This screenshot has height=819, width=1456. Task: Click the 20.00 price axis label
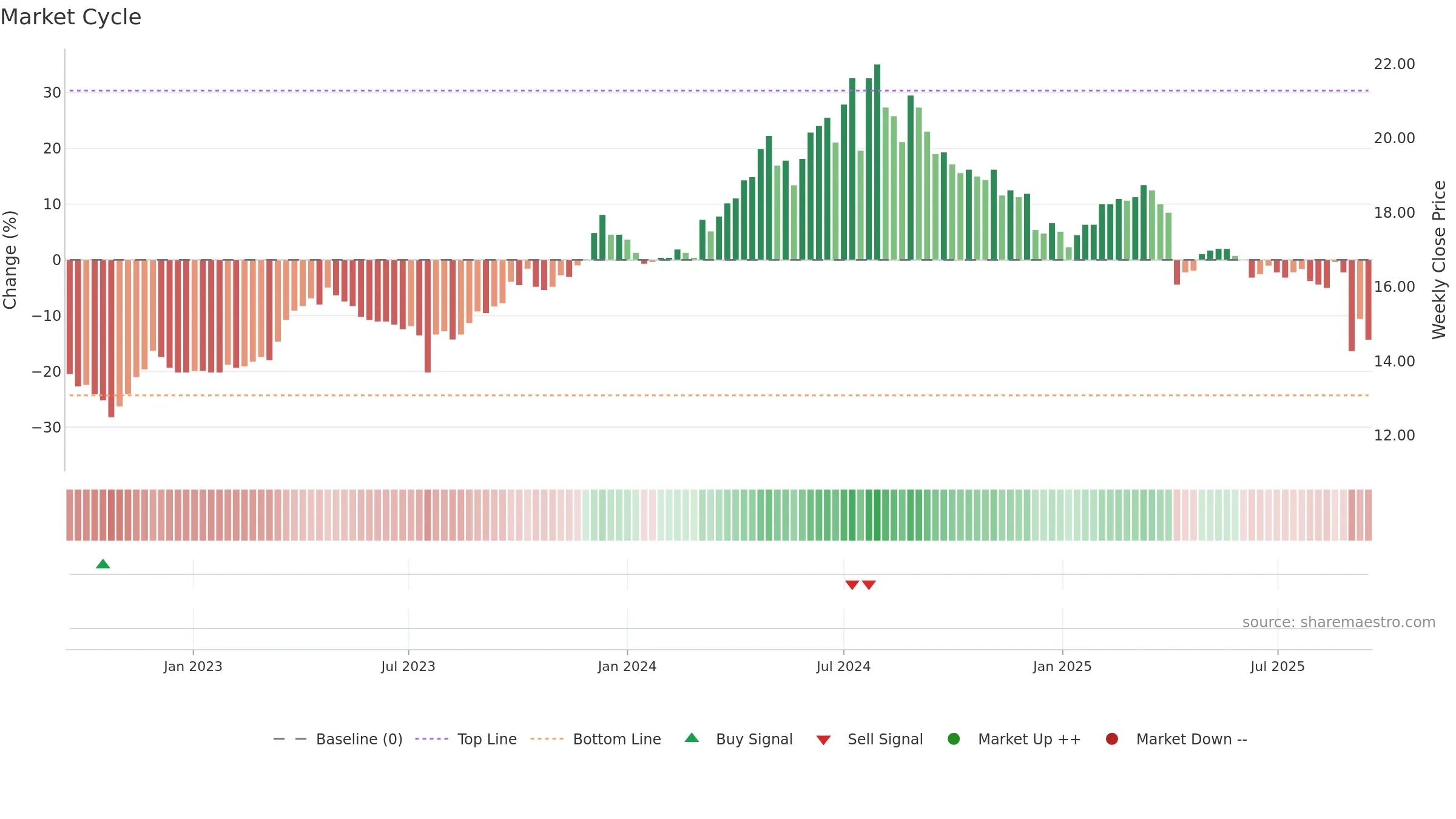pos(1394,138)
